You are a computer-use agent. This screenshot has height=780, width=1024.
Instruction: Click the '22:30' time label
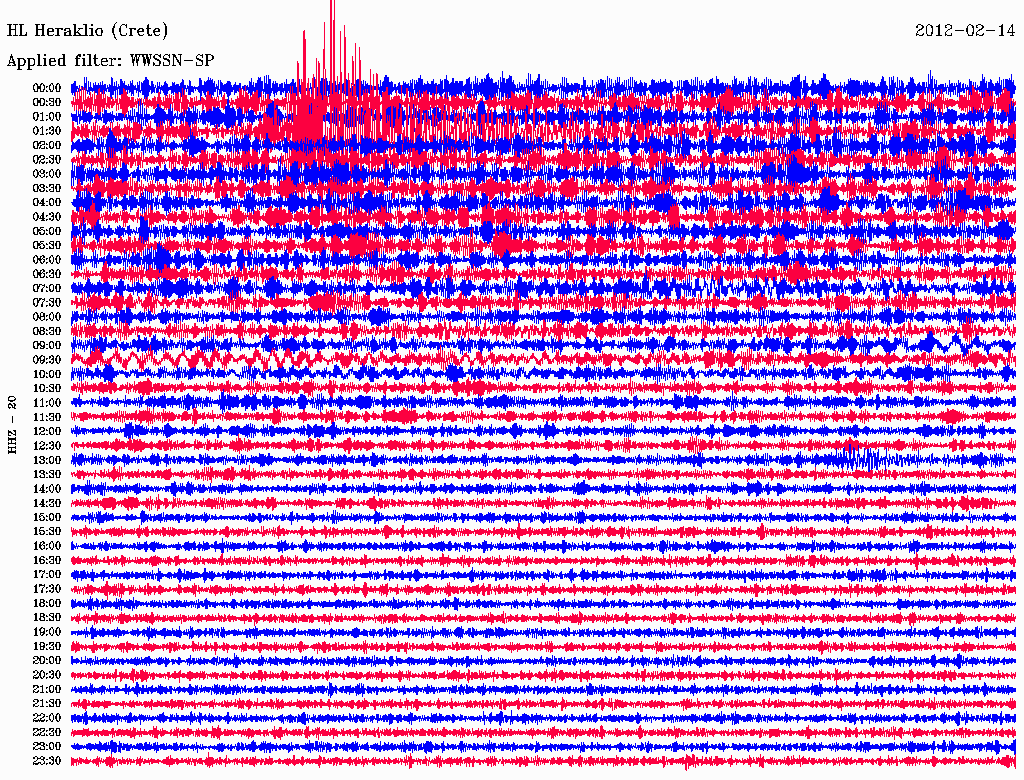pyautogui.click(x=47, y=733)
